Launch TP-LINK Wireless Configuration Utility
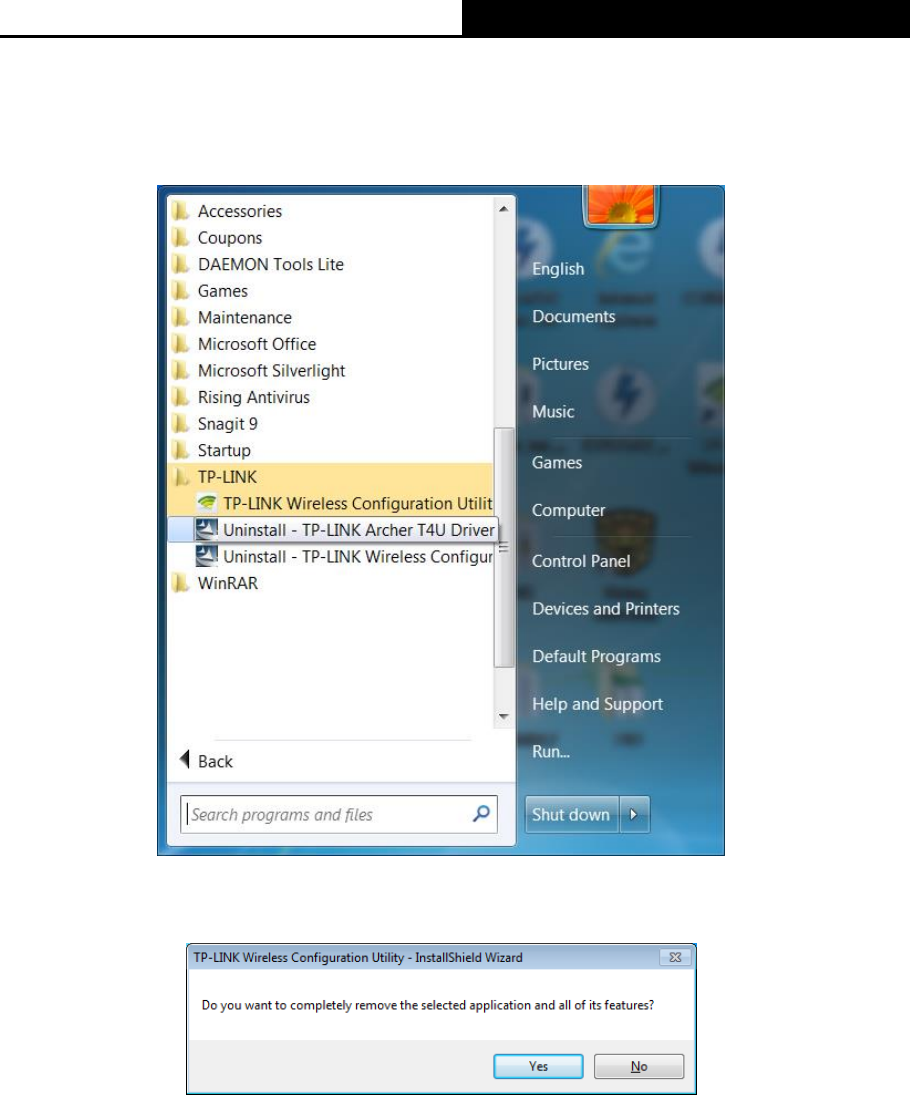 tap(330, 503)
